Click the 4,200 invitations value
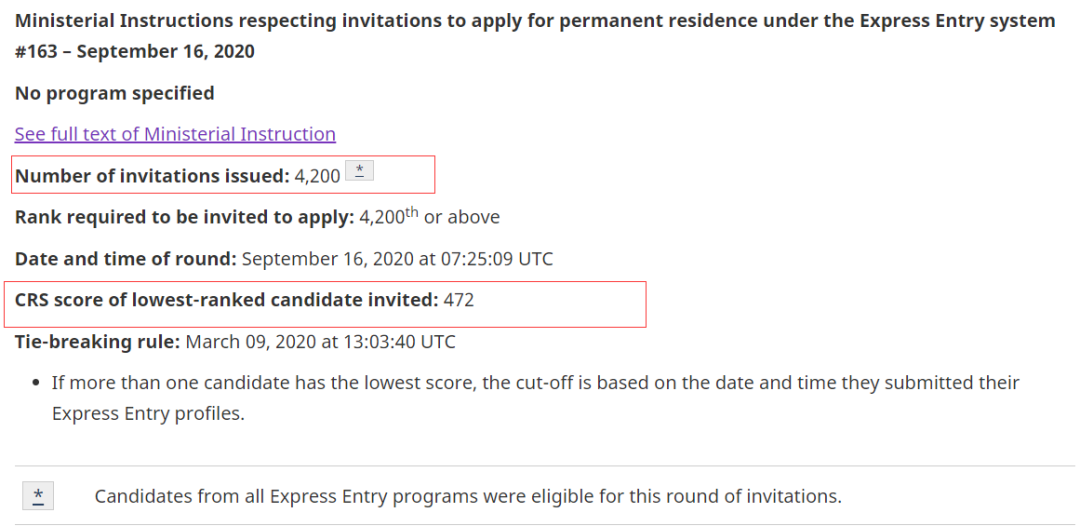 318,176
